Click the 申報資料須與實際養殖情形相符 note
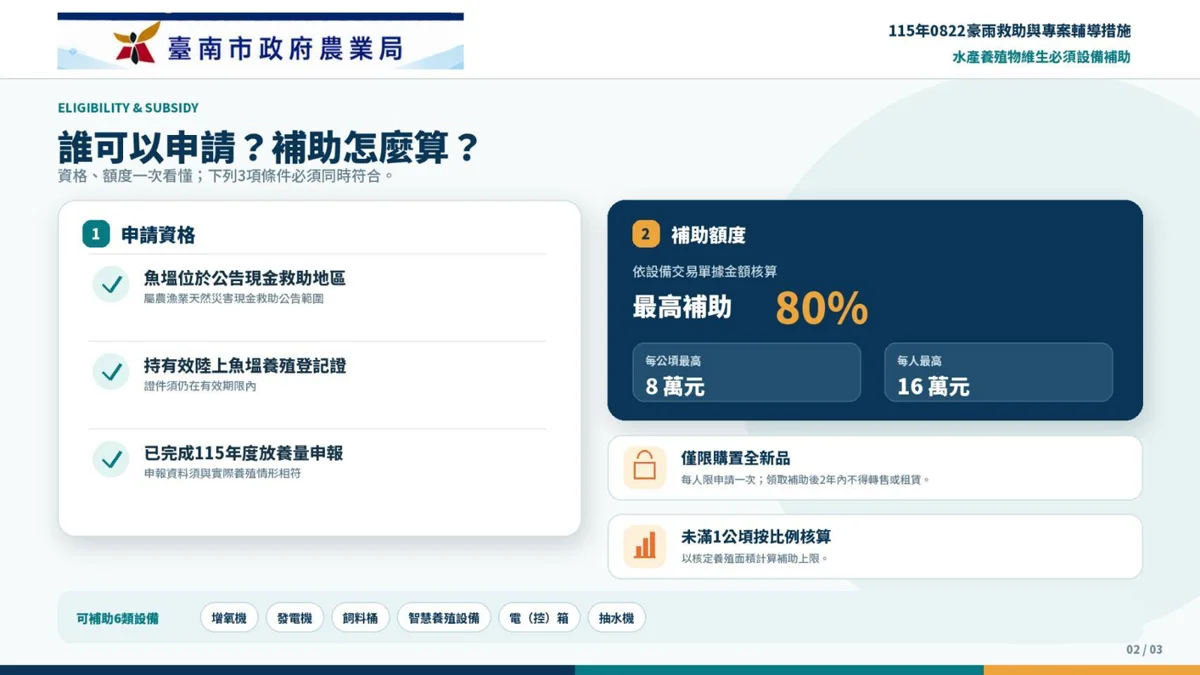Screen dimensions: 1200x675 tap(222, 473)
